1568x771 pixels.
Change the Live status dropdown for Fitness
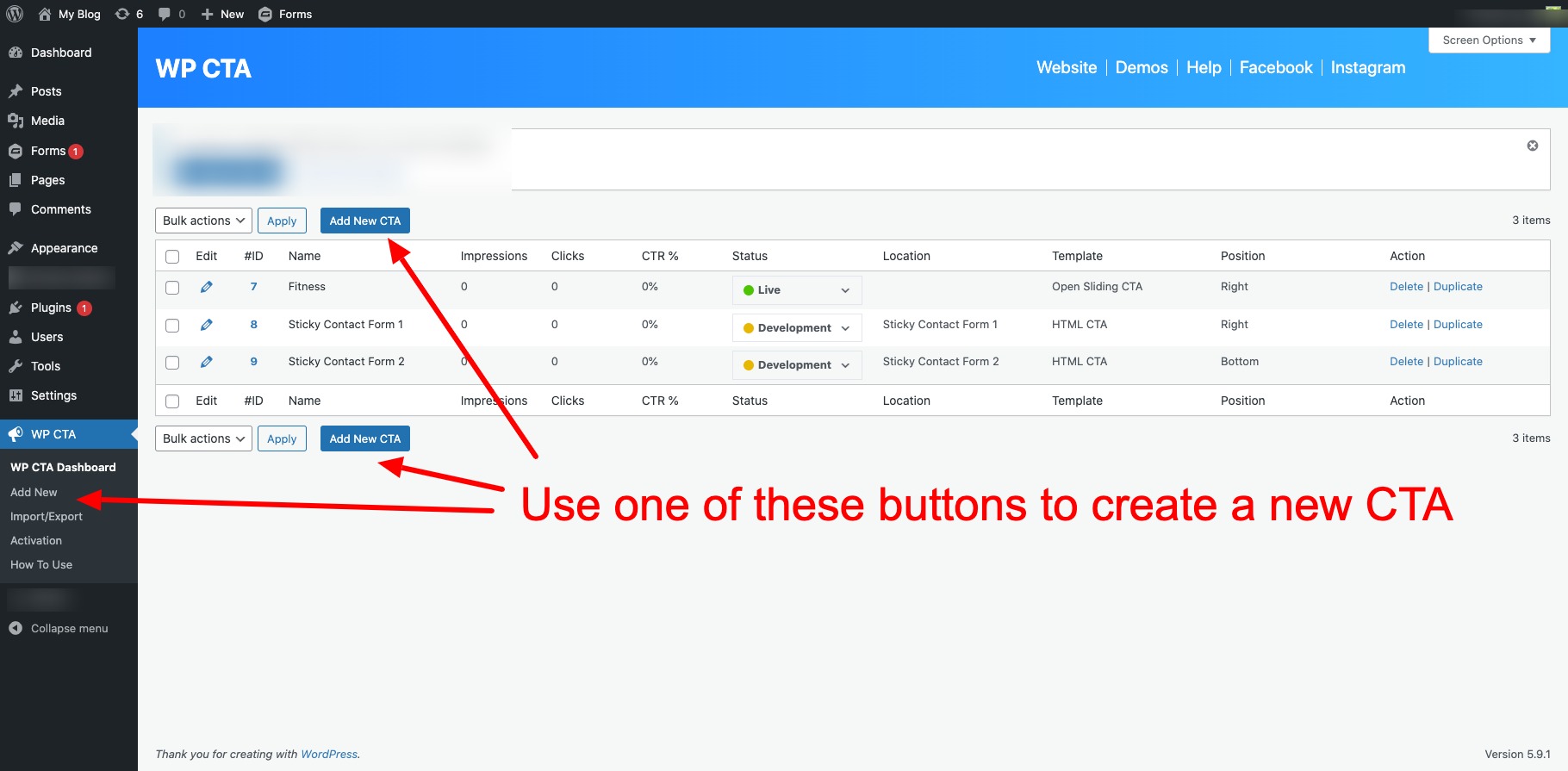tap(796, 290)
